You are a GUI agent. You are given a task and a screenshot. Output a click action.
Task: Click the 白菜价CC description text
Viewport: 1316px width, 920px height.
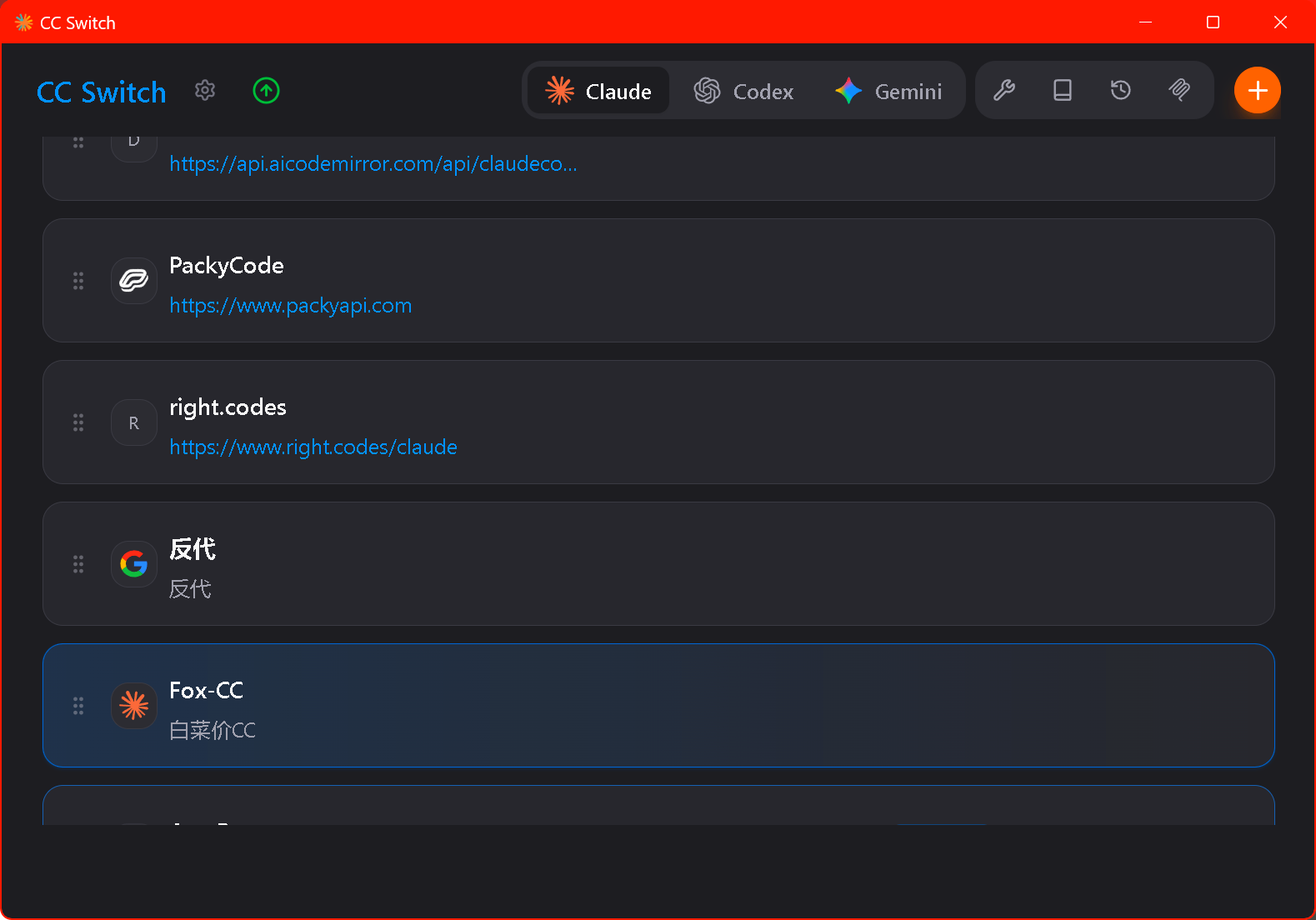point(213,731)
